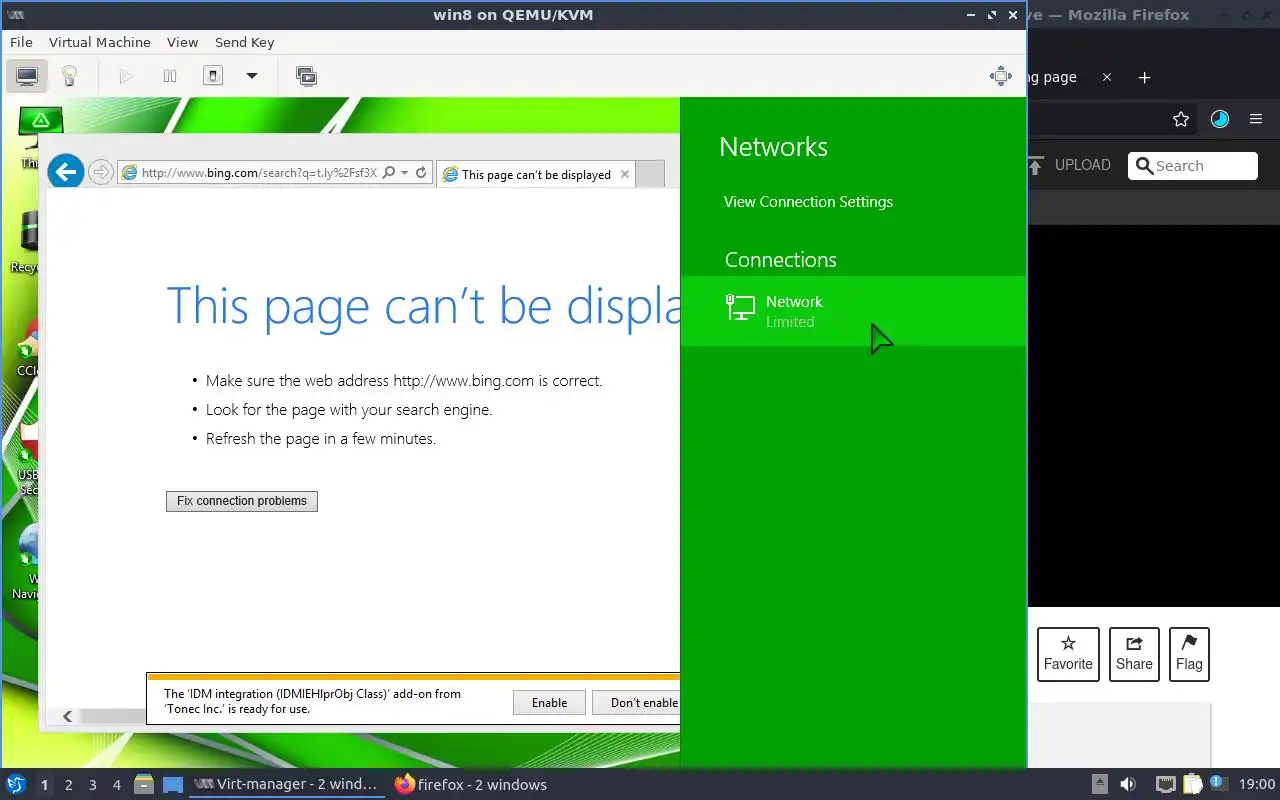
Task: Switch virt-manager console to fullscreen
Action: 1000,76
